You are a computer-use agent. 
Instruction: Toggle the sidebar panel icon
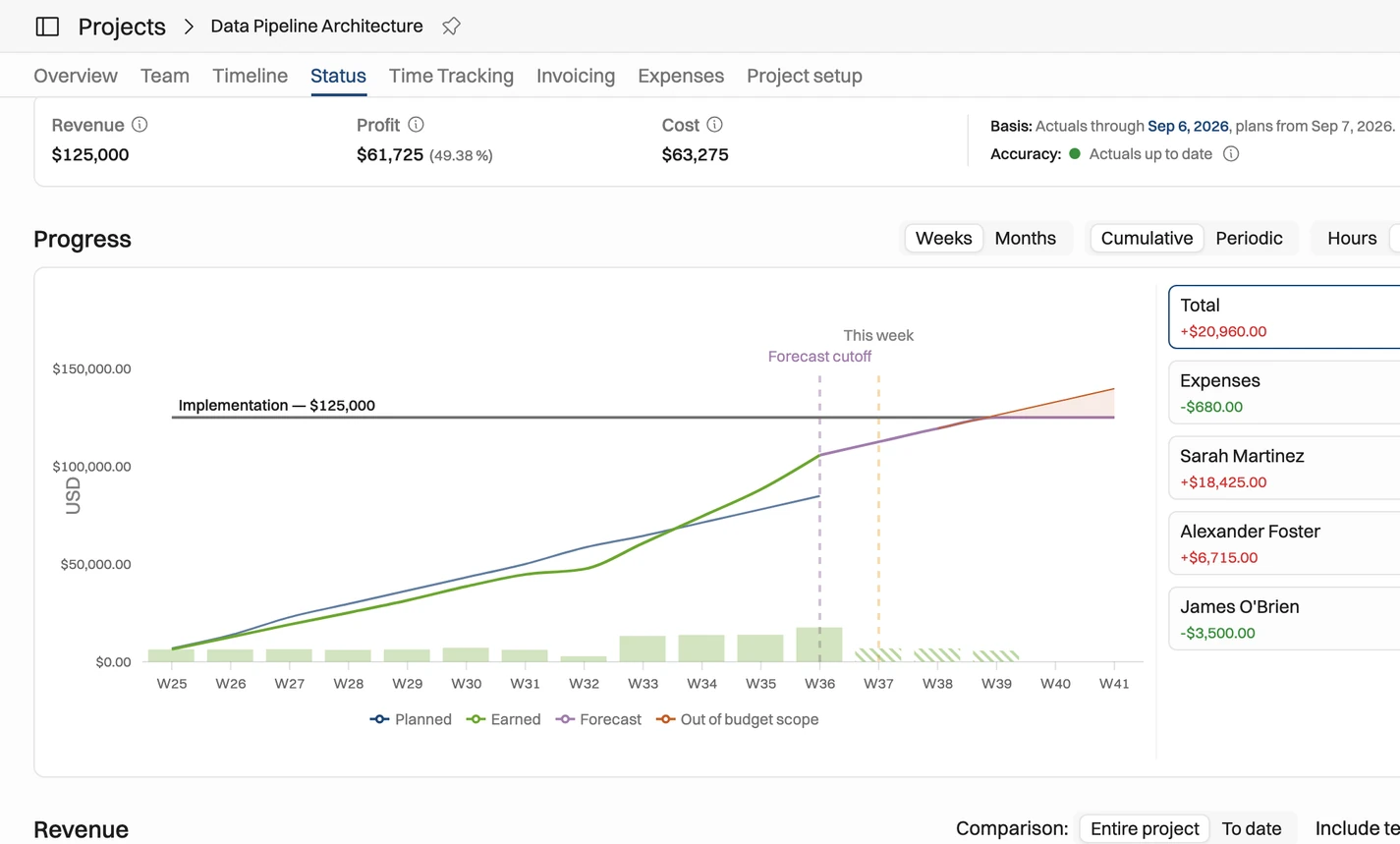pyautogui.click(x=47, y=27)
